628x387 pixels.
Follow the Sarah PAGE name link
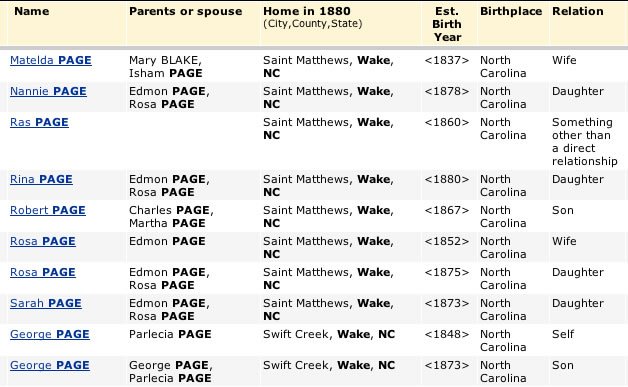[46, 303]
